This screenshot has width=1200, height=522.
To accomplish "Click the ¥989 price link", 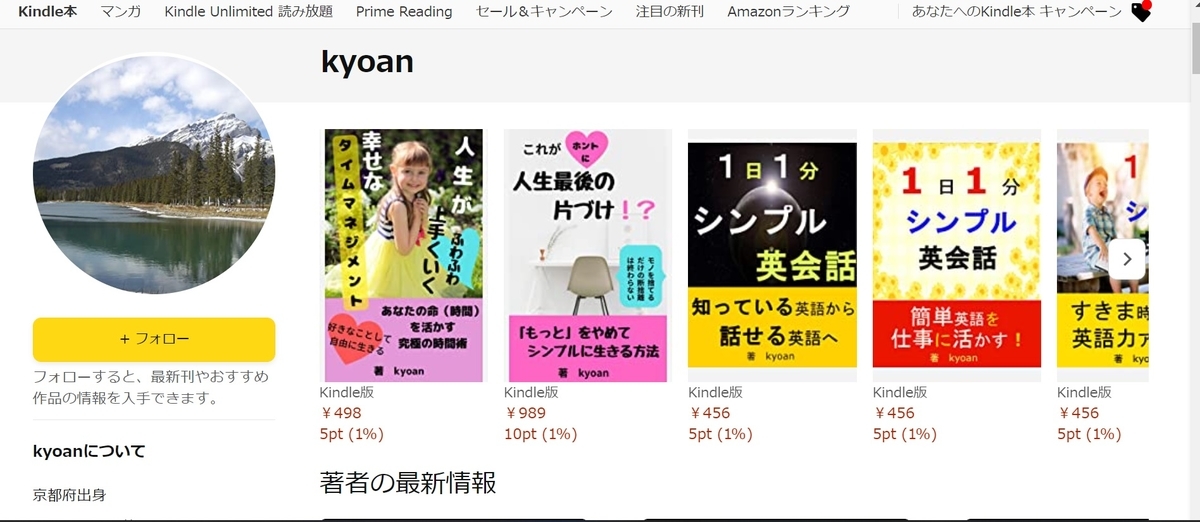I will coord(525,413).
